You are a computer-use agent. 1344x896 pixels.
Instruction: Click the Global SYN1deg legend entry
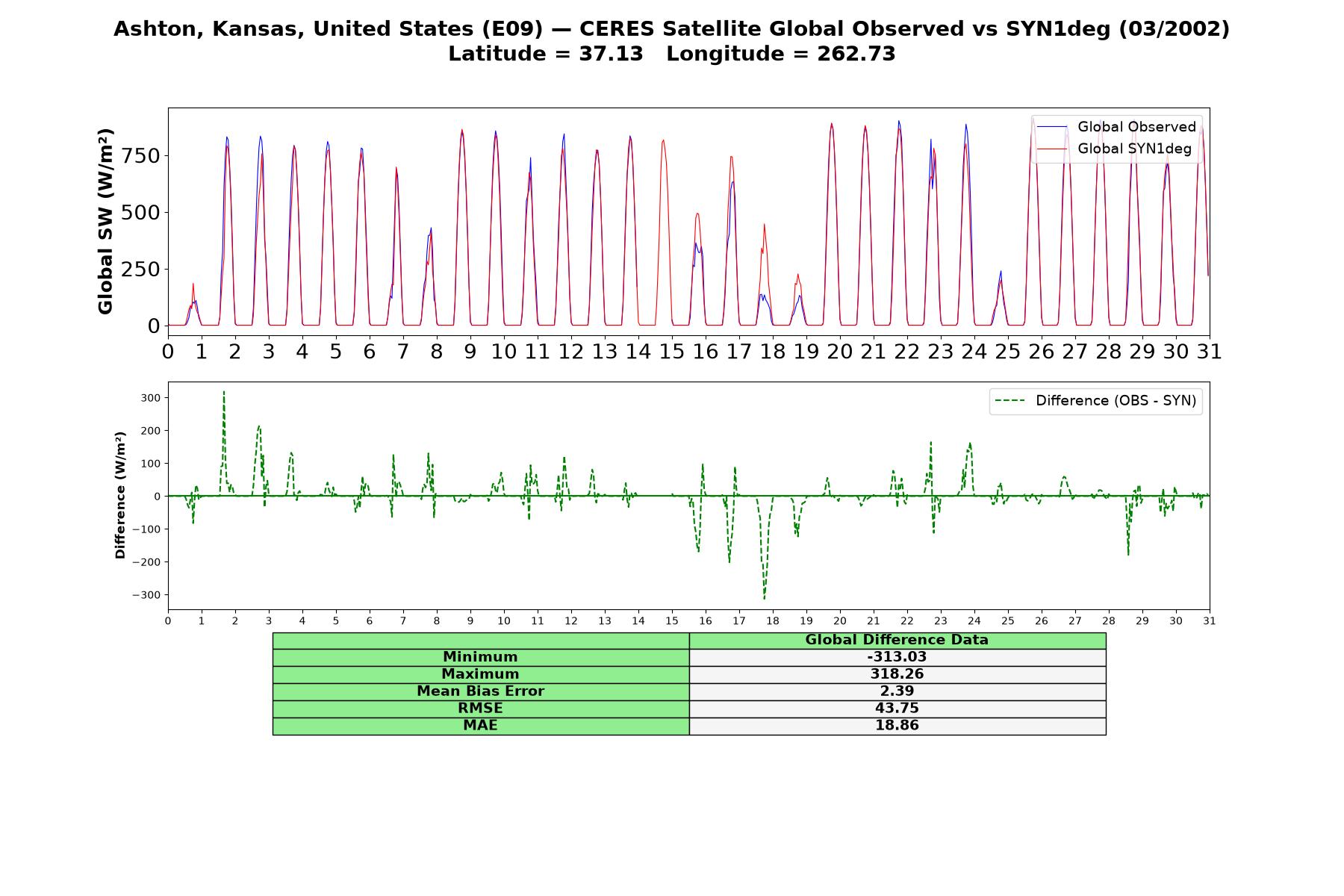[1114, 149]
